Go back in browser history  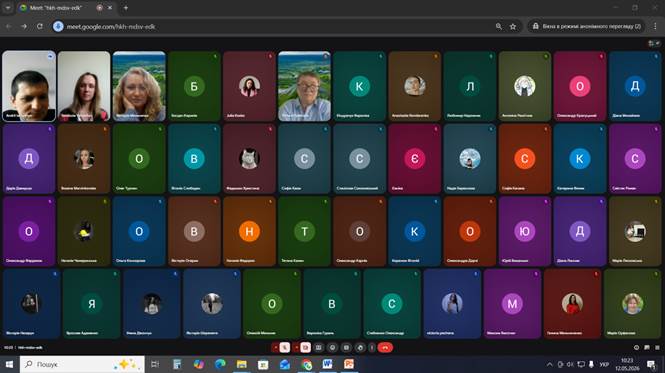tap(8, 26)
